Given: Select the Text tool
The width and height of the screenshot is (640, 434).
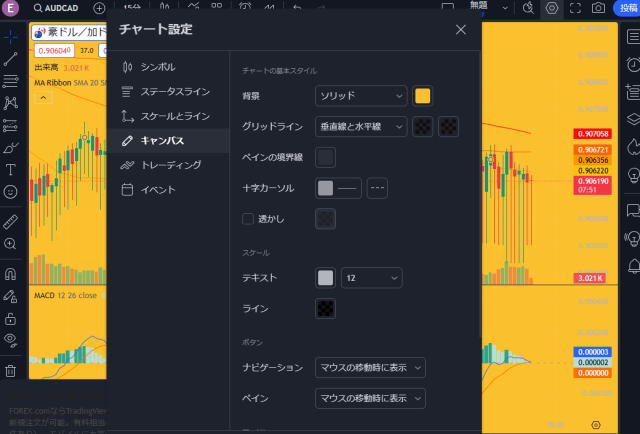Looking at the screenshot, I should click(x=11, y=169).
